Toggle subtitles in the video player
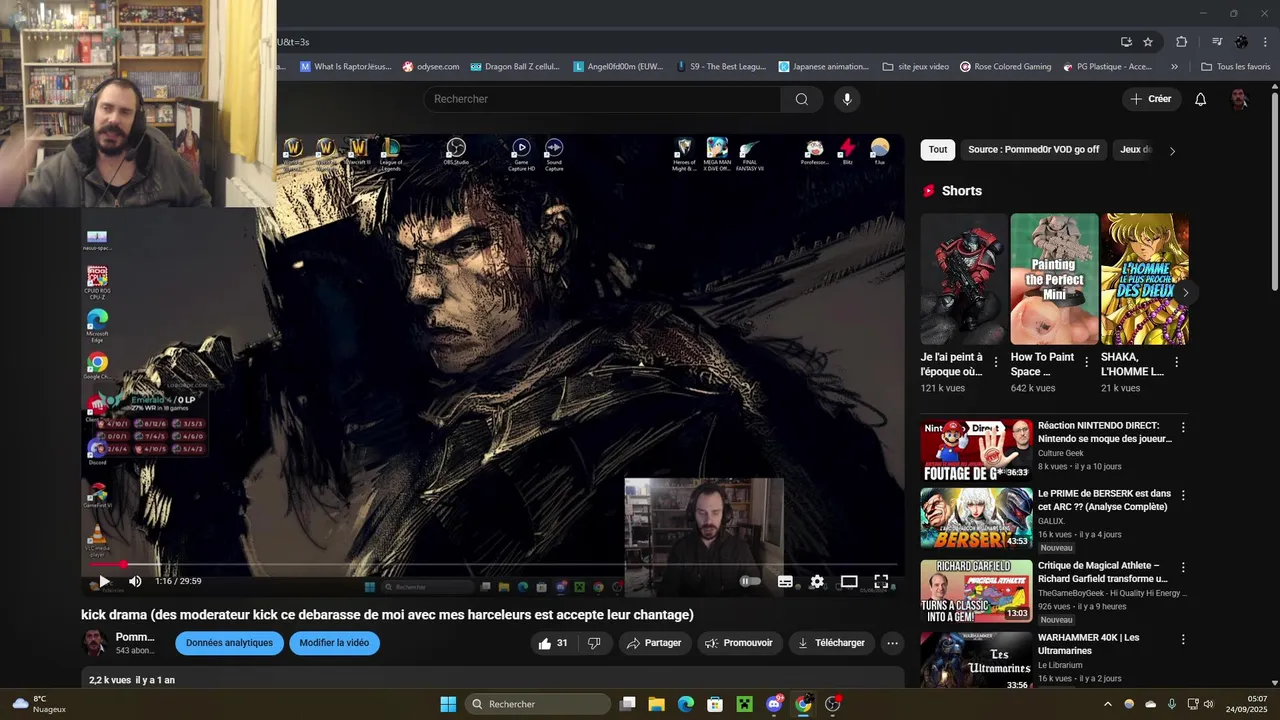Image resolution: width=1280 pixels, height=720 pixels. point(785,581)
